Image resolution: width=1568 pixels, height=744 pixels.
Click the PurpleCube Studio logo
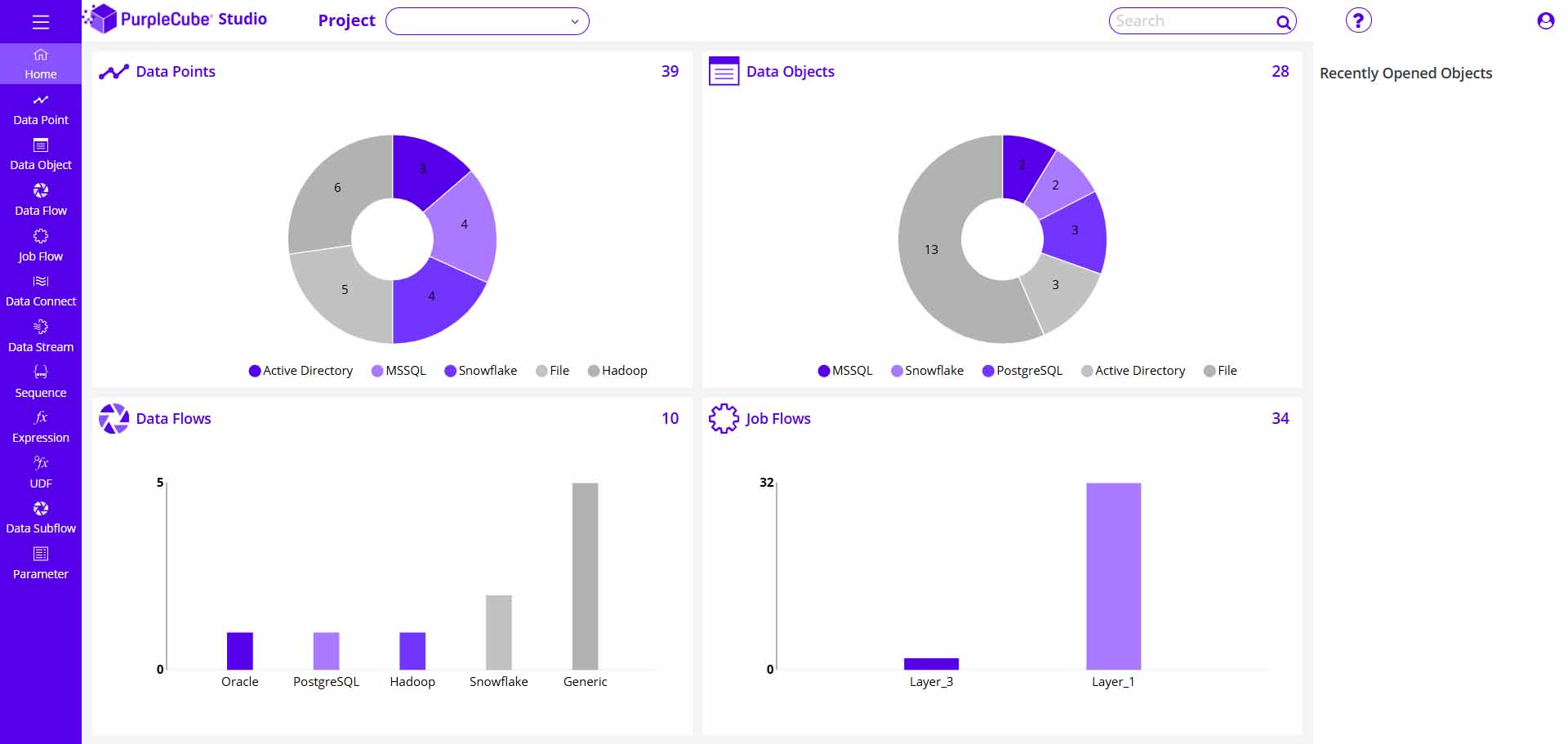[175, 19]
